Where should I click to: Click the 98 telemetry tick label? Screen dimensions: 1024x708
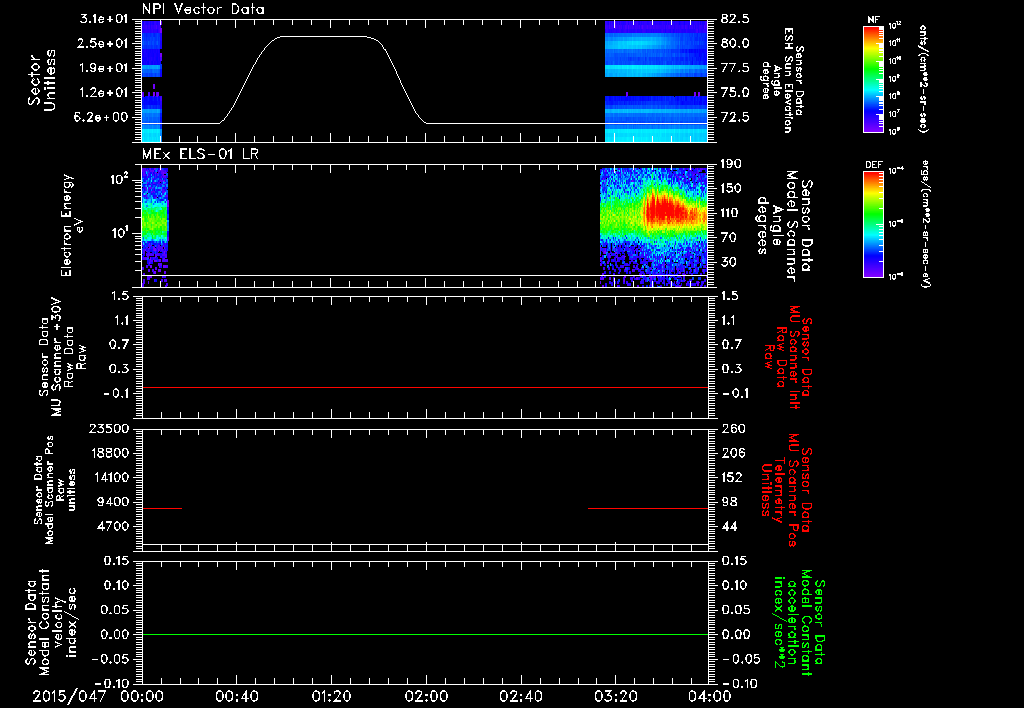coord(729,502)
